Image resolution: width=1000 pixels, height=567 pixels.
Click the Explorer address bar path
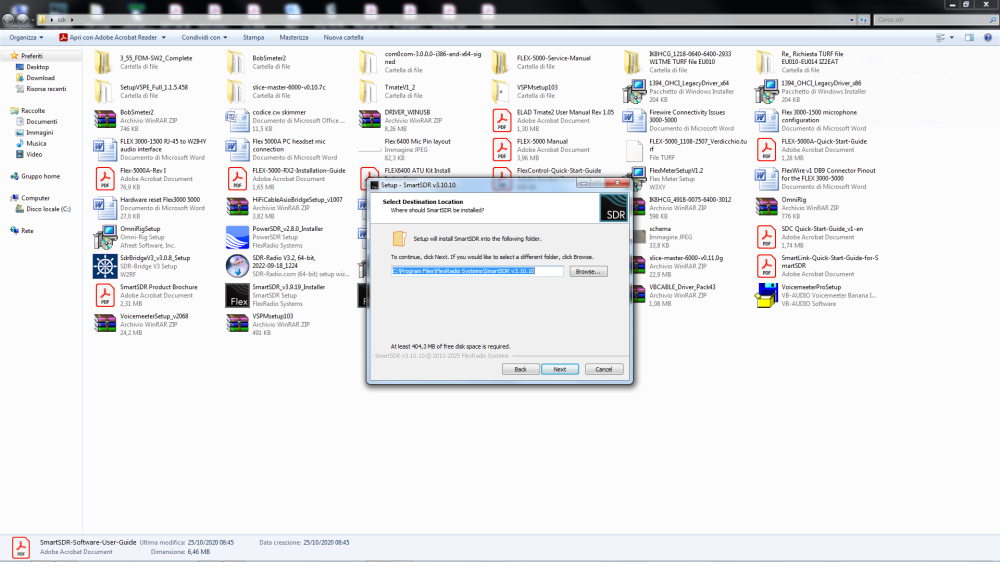point(446,20)
